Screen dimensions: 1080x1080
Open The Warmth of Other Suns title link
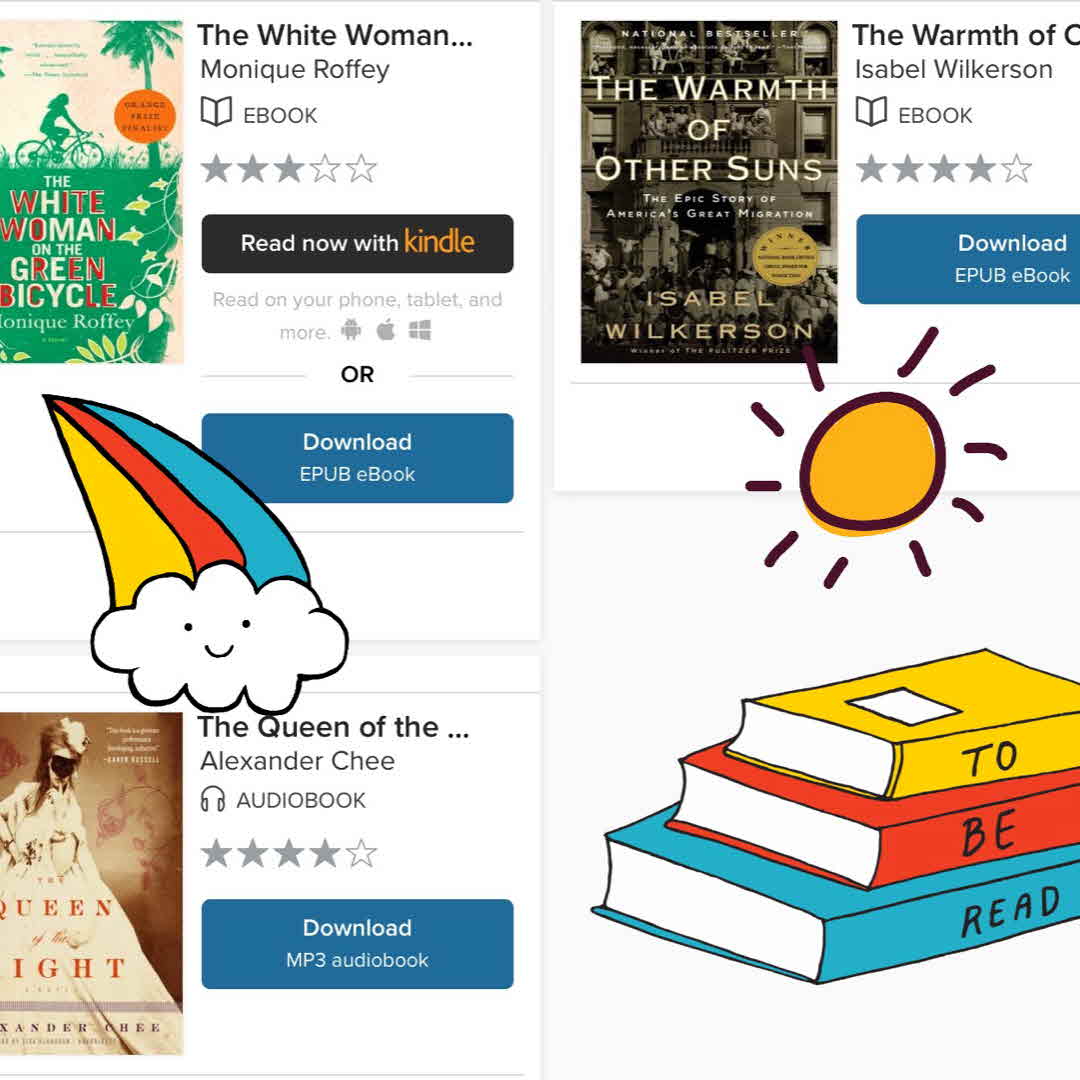(x=966, y=35)
